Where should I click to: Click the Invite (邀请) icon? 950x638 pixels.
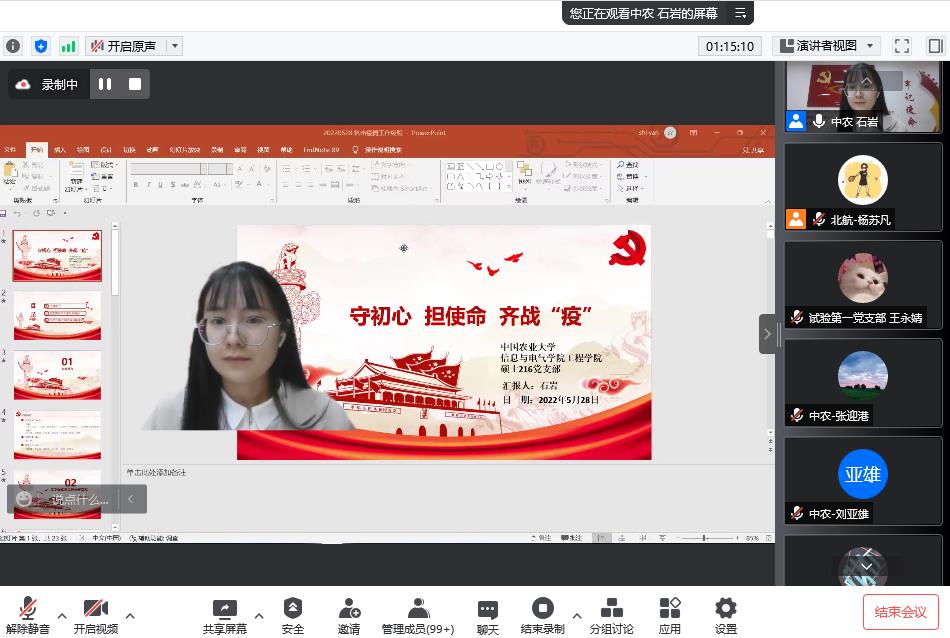click(x=348, y=609)
